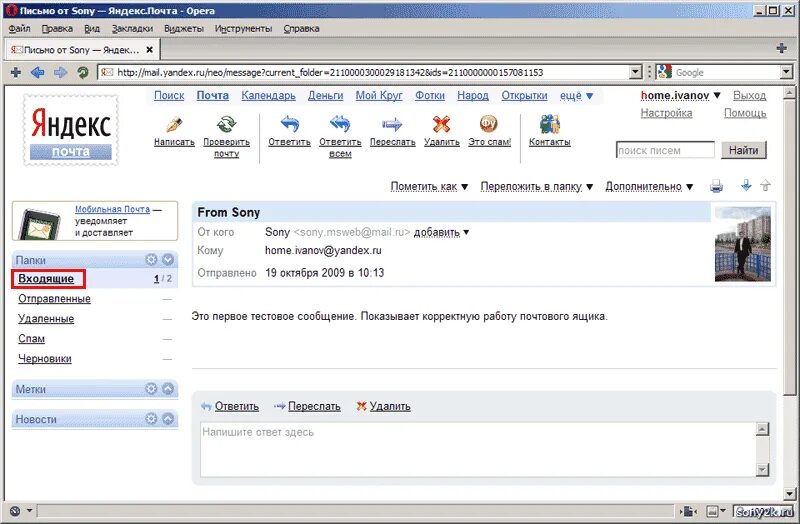
Task: Expand the ещё services dropdown
Action: click(x=577, y=95)
